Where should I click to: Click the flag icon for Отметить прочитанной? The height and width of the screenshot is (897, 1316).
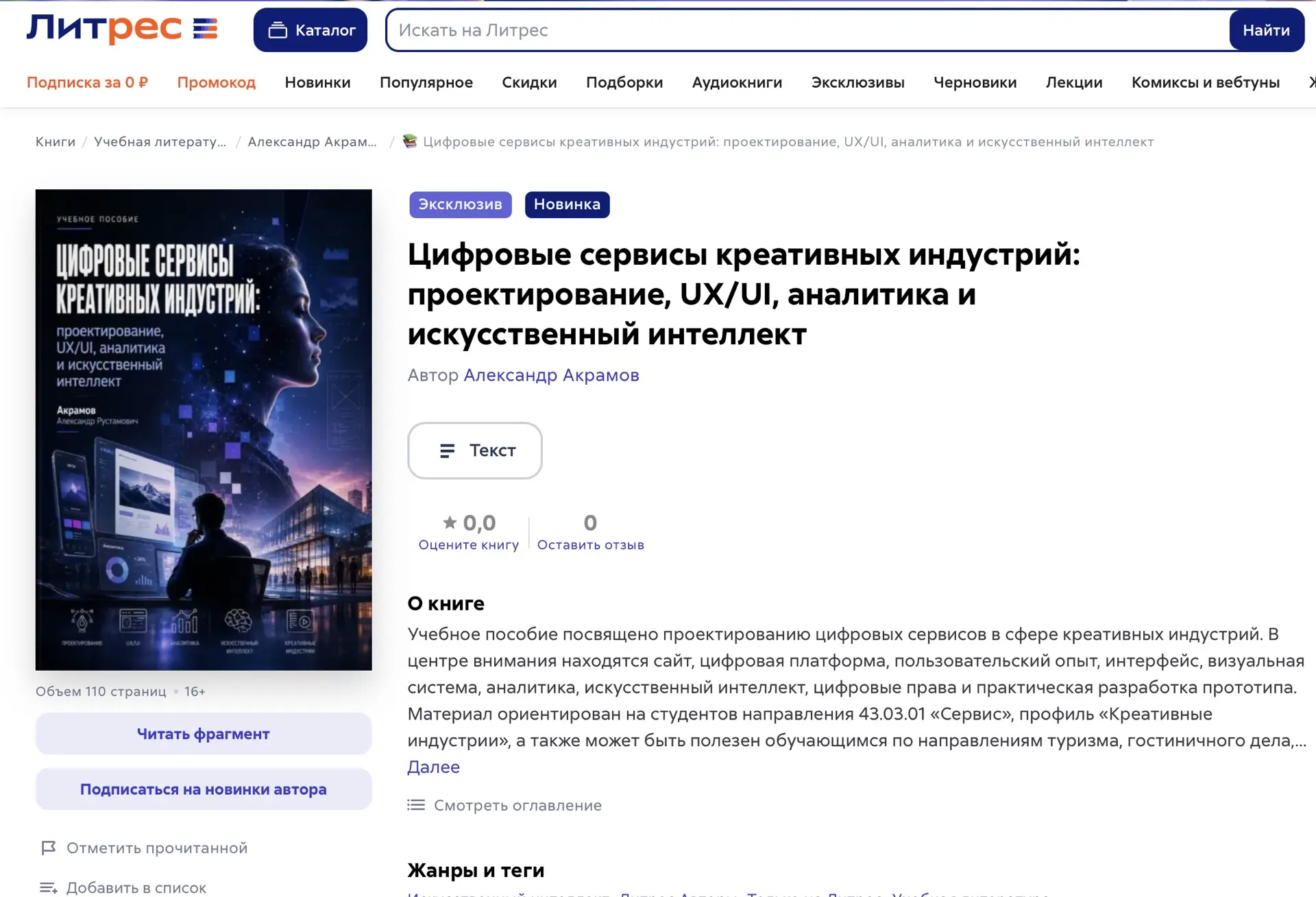tap(49, 848)
